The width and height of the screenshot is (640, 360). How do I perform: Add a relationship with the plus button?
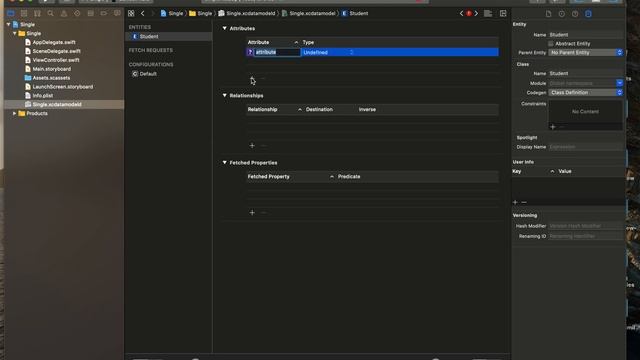pos(252,145)
